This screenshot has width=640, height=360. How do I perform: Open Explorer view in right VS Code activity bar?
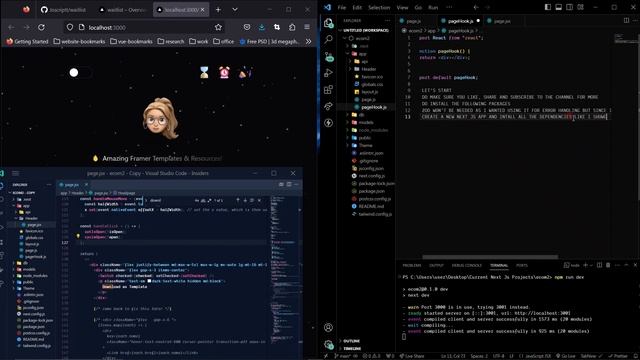[328, 23]
